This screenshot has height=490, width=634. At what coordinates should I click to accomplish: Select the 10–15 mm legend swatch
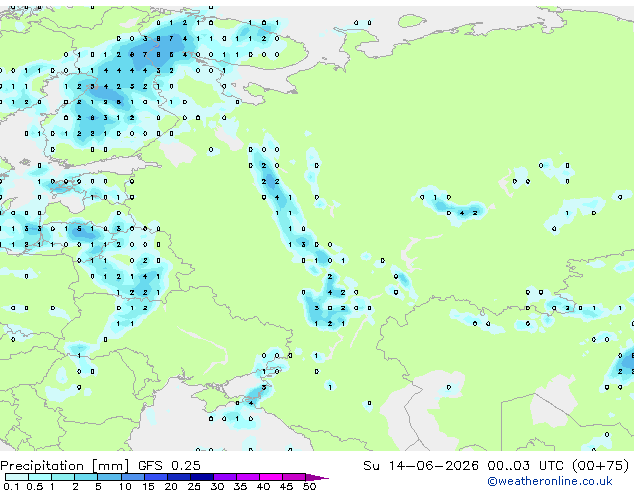point(133,477)
